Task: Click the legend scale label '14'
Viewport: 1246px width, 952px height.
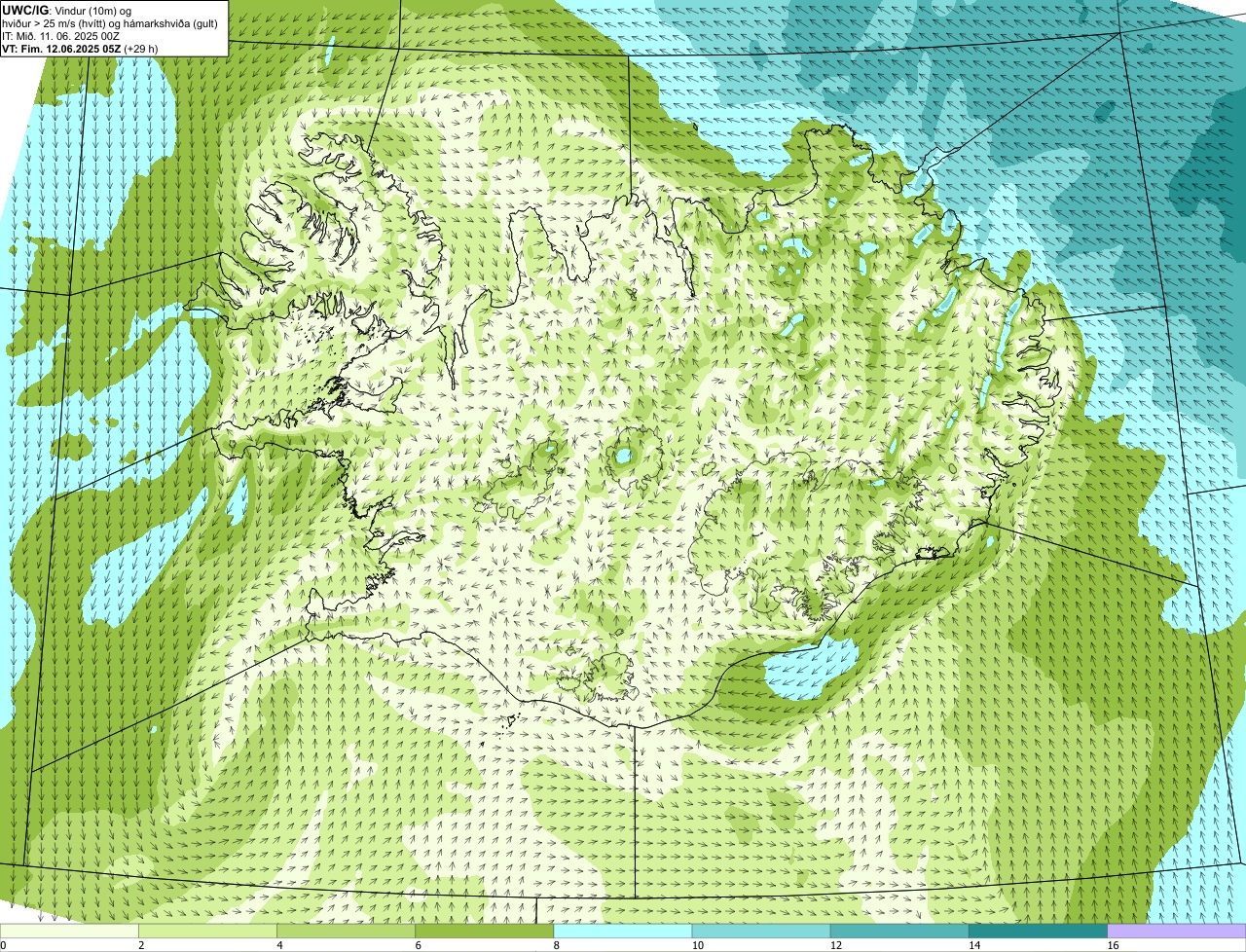Action: [973, 945]
